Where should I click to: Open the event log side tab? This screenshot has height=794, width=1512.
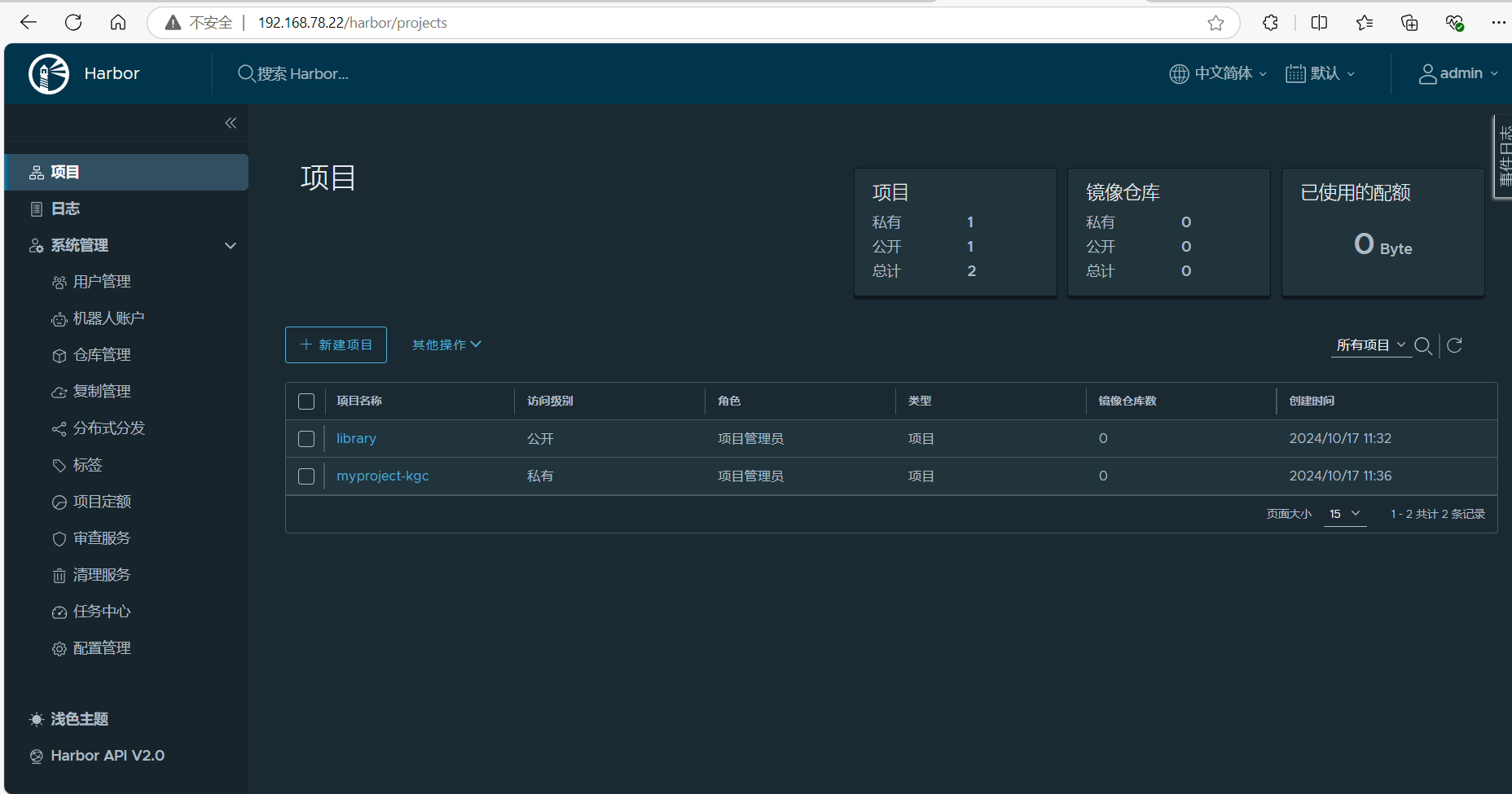(x=1503, y=156)
